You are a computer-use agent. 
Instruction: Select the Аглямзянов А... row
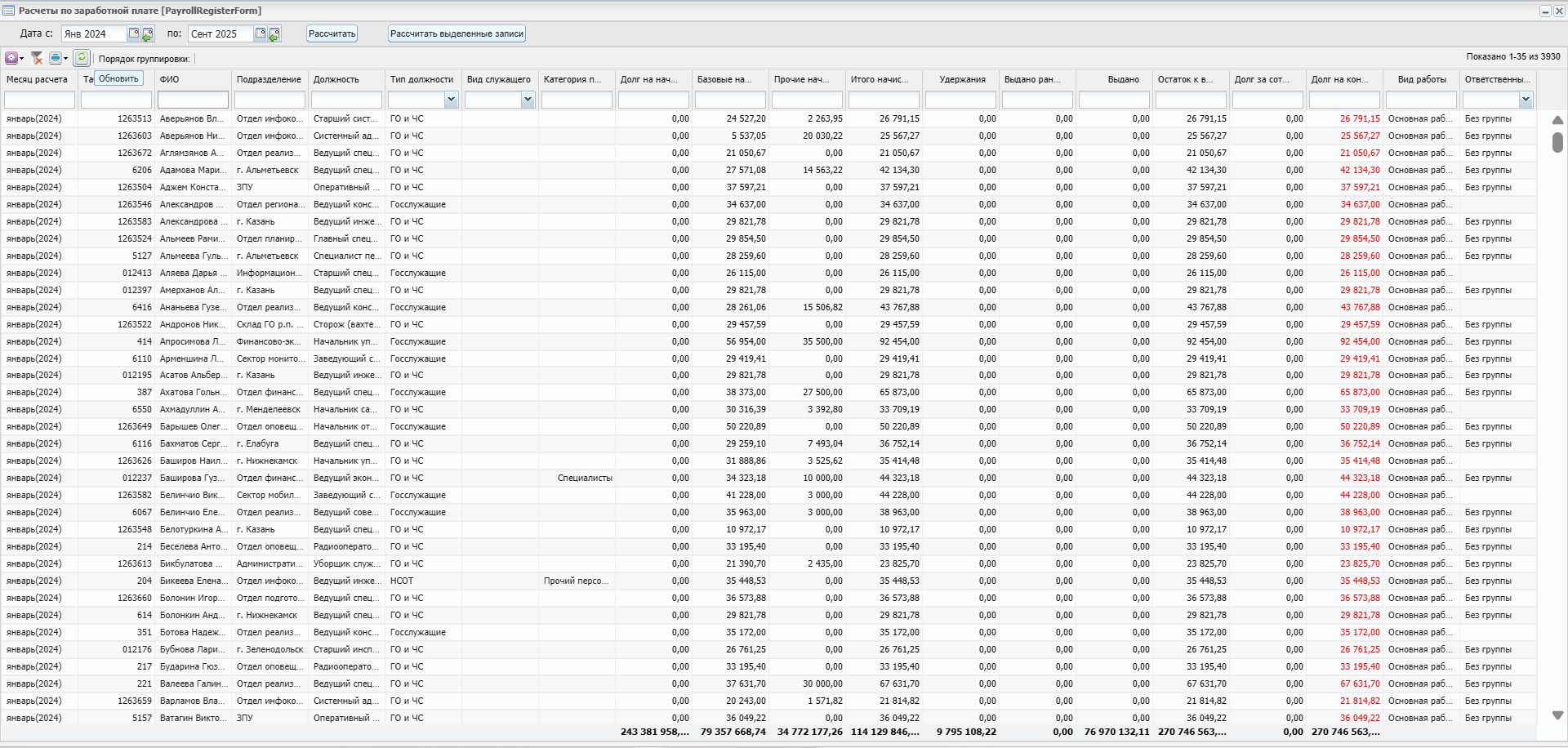click(x=768, y=153)
